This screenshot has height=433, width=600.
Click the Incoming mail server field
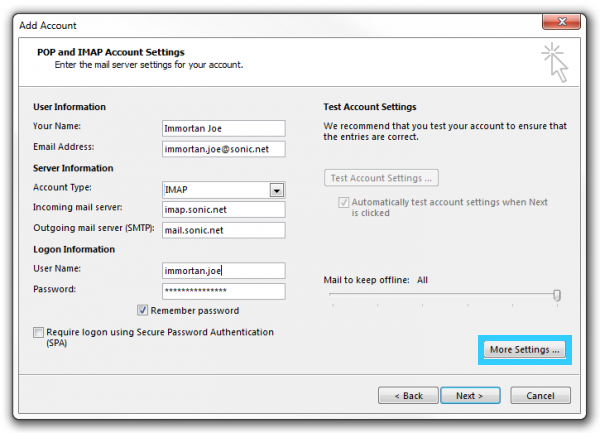coord(223,210)
